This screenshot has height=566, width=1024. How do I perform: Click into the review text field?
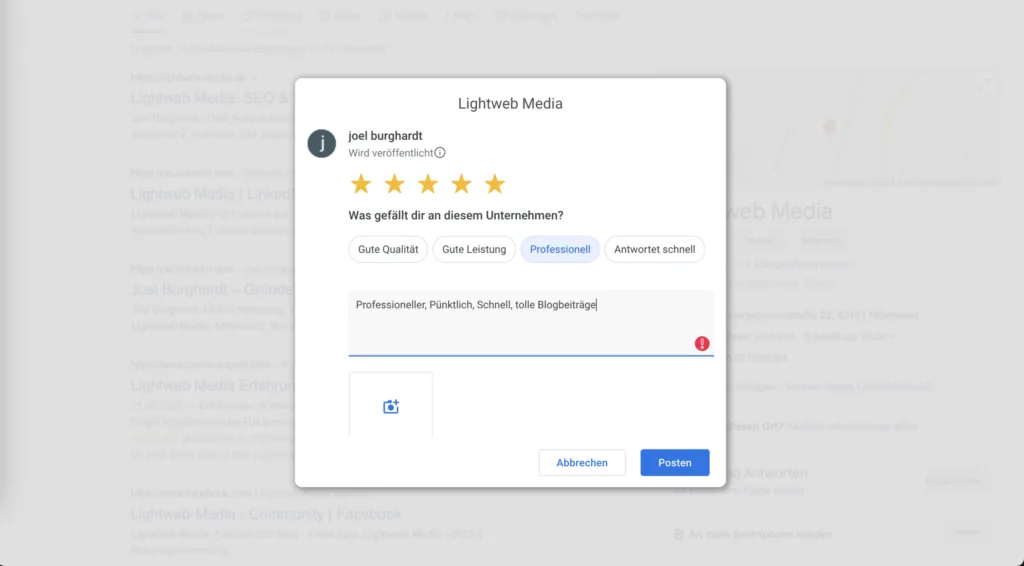(531, 322)
